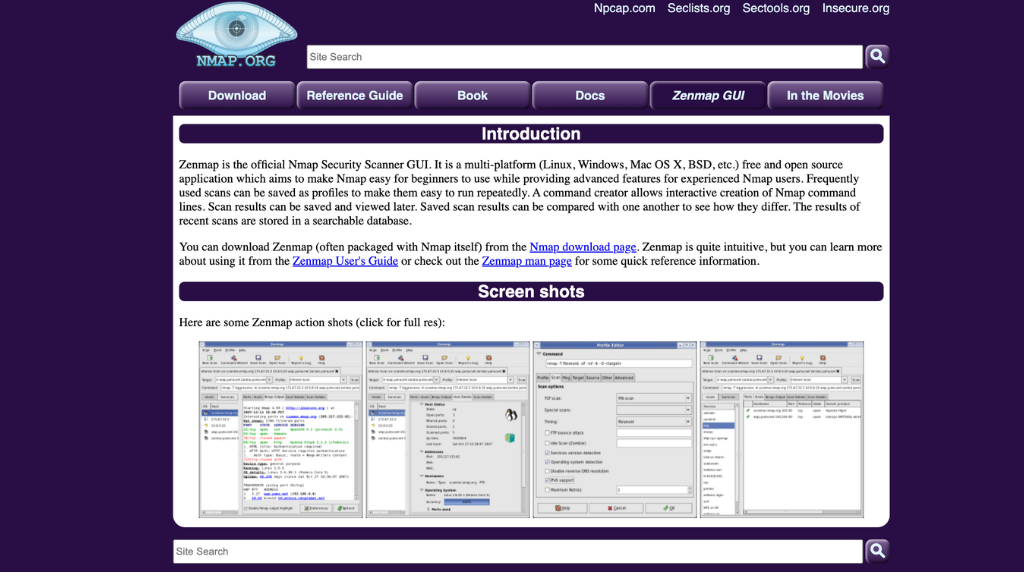
Task: Open the Book tab
Action: tap(472, 95)
